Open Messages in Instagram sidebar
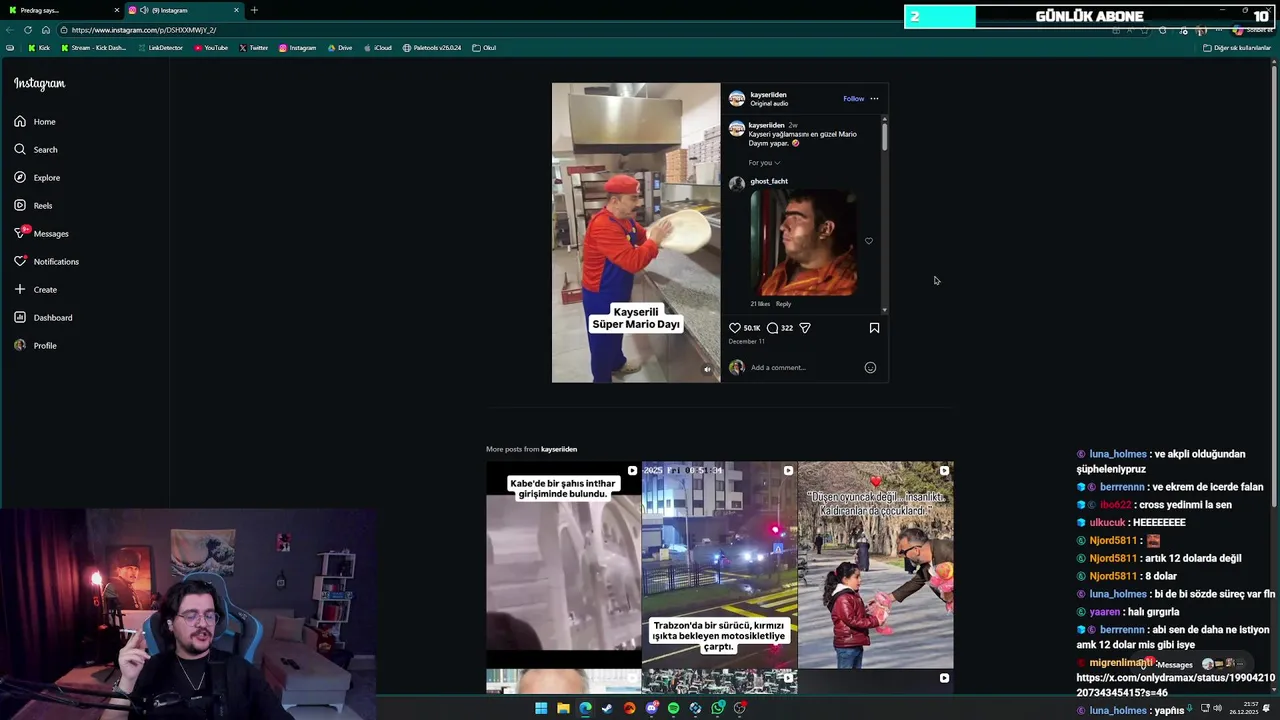This screenshot has width=1280, height=720. click(41, 234)
